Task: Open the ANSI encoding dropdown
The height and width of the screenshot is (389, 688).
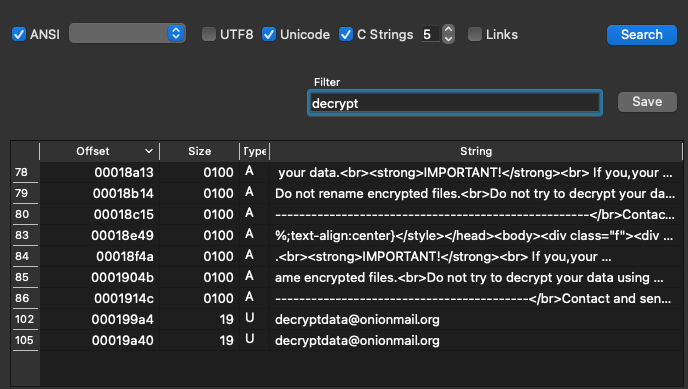Action: (x=127, y=33)
